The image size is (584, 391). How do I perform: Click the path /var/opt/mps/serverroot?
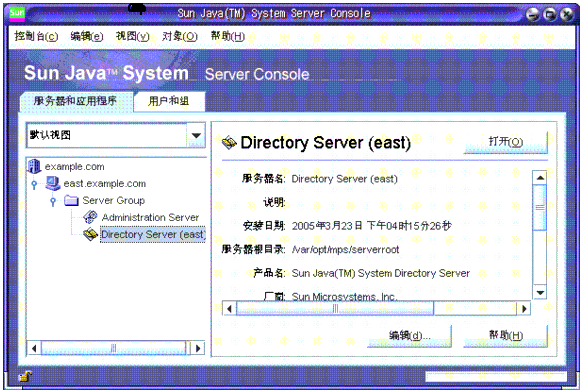345,249
